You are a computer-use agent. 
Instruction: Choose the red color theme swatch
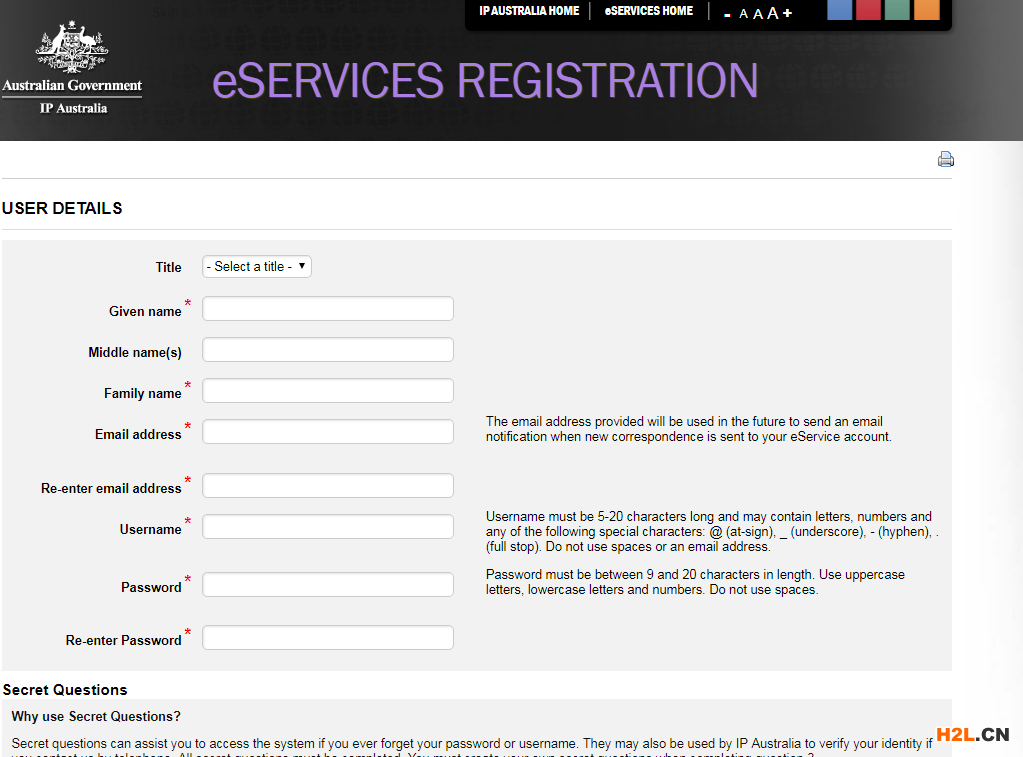pos(868,10)
